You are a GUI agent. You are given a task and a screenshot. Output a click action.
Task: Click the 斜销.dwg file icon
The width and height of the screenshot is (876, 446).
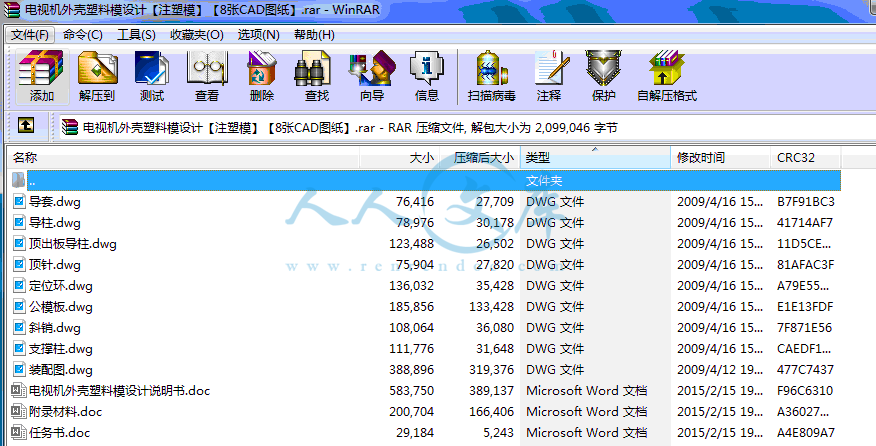point(20,328)
